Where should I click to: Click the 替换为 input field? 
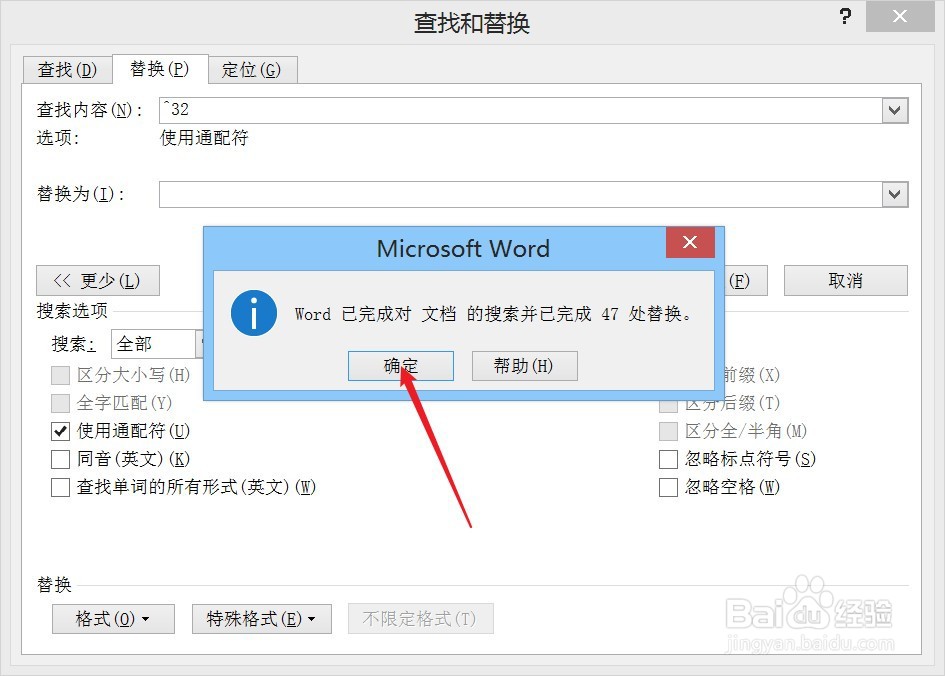click(x=520, y=195)
